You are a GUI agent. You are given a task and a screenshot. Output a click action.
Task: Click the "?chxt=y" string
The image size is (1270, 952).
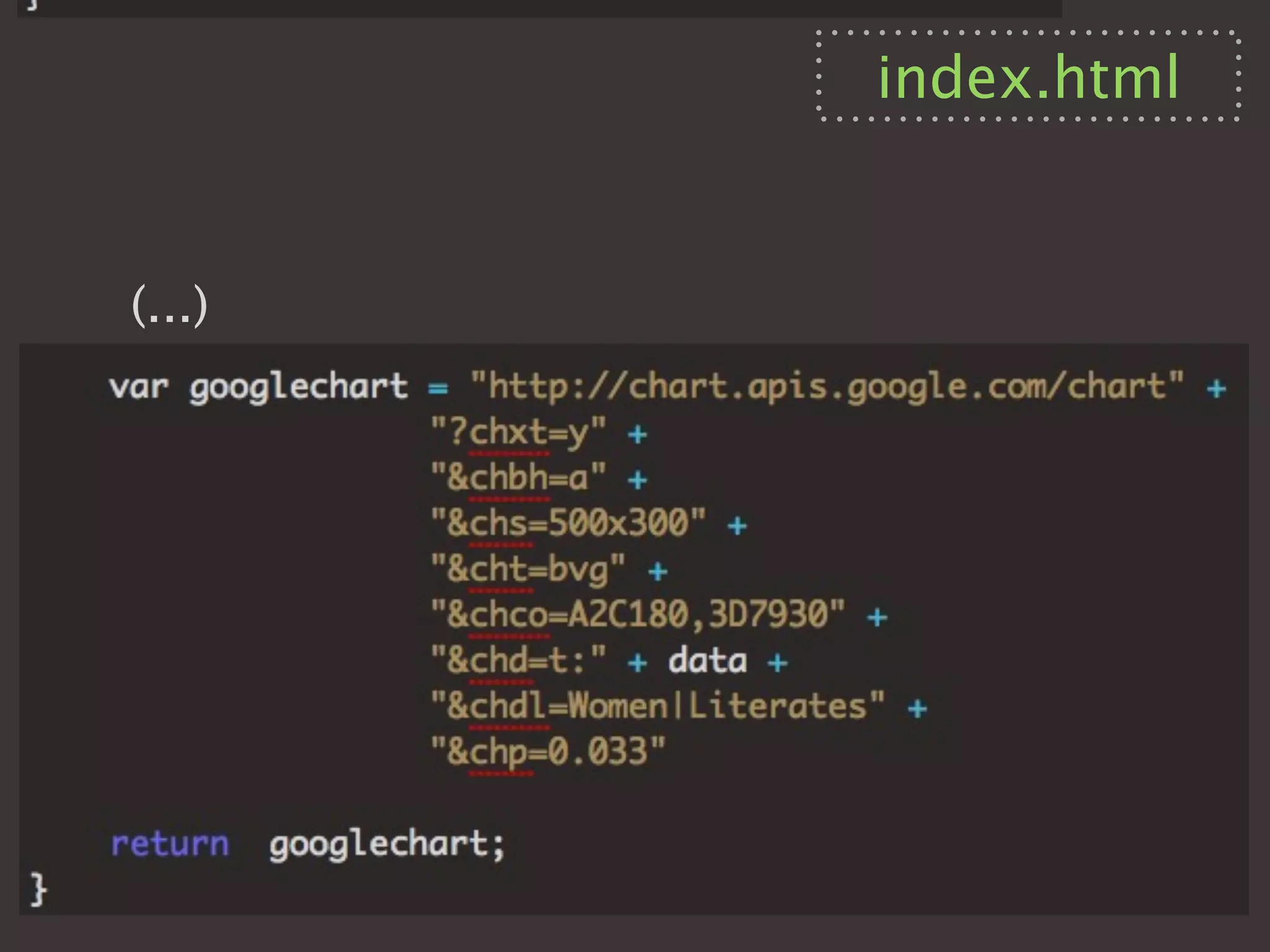point(518,432)
